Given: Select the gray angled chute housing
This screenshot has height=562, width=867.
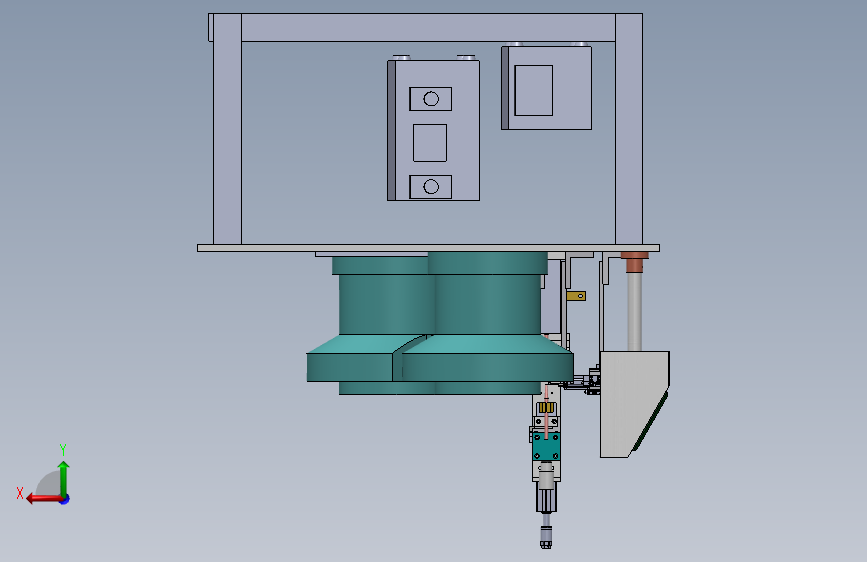Looking at the screenshot, I should 634,404.
